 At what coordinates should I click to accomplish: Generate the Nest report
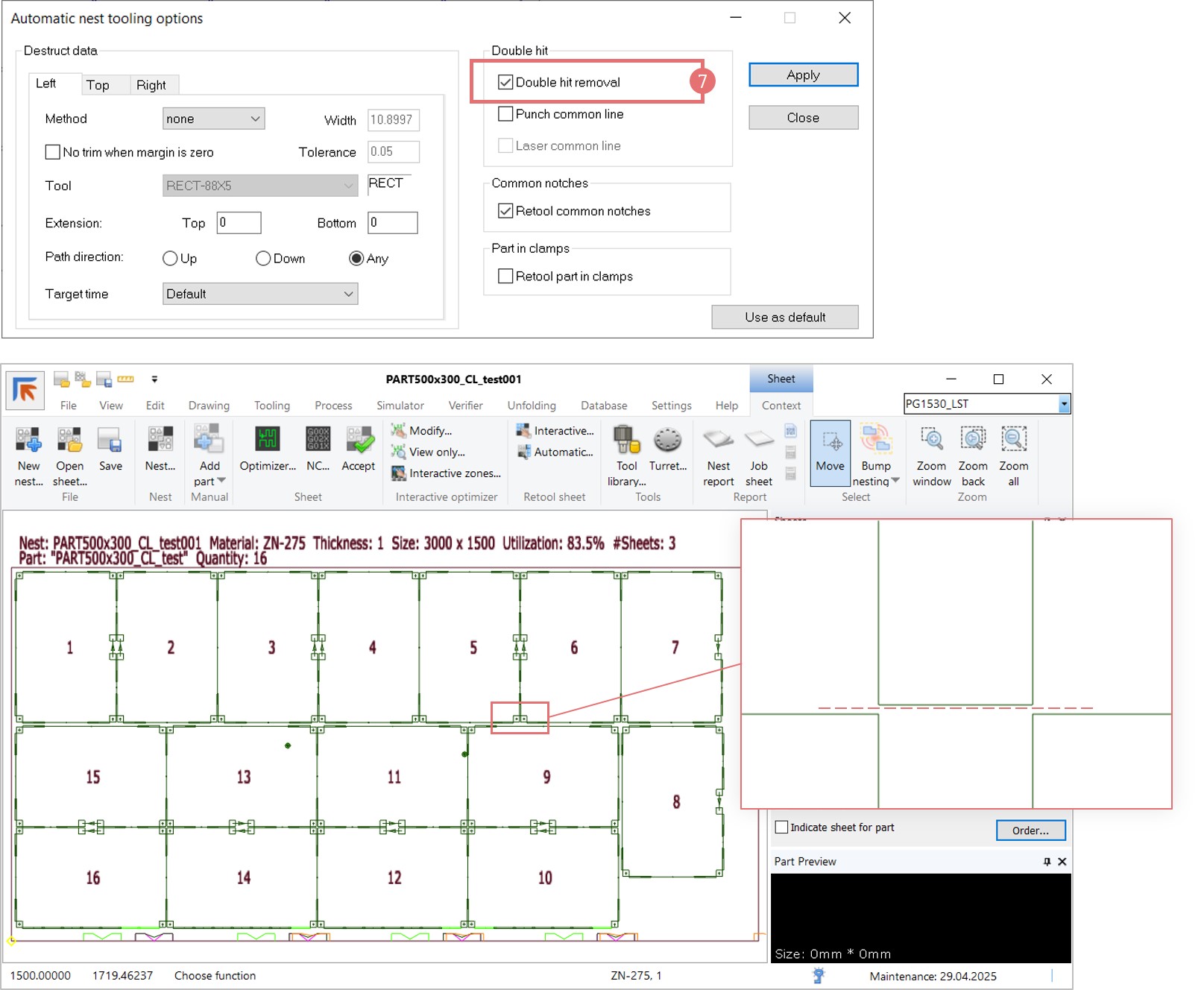(x=718, y=441)
